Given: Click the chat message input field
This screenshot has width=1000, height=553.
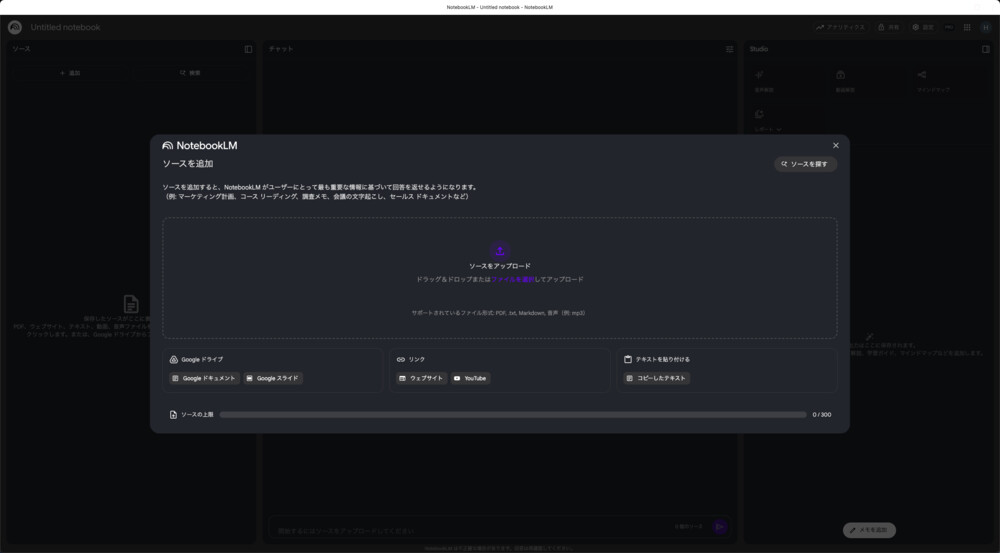Looking at the screenshot, I should click(x=472, y=530).
